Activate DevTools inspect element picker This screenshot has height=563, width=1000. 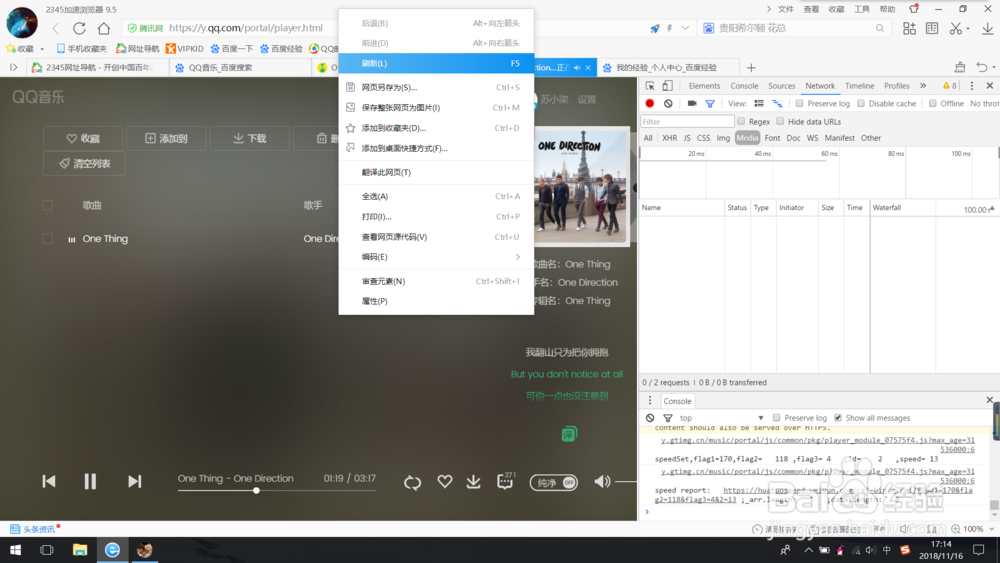click(650, 85)
